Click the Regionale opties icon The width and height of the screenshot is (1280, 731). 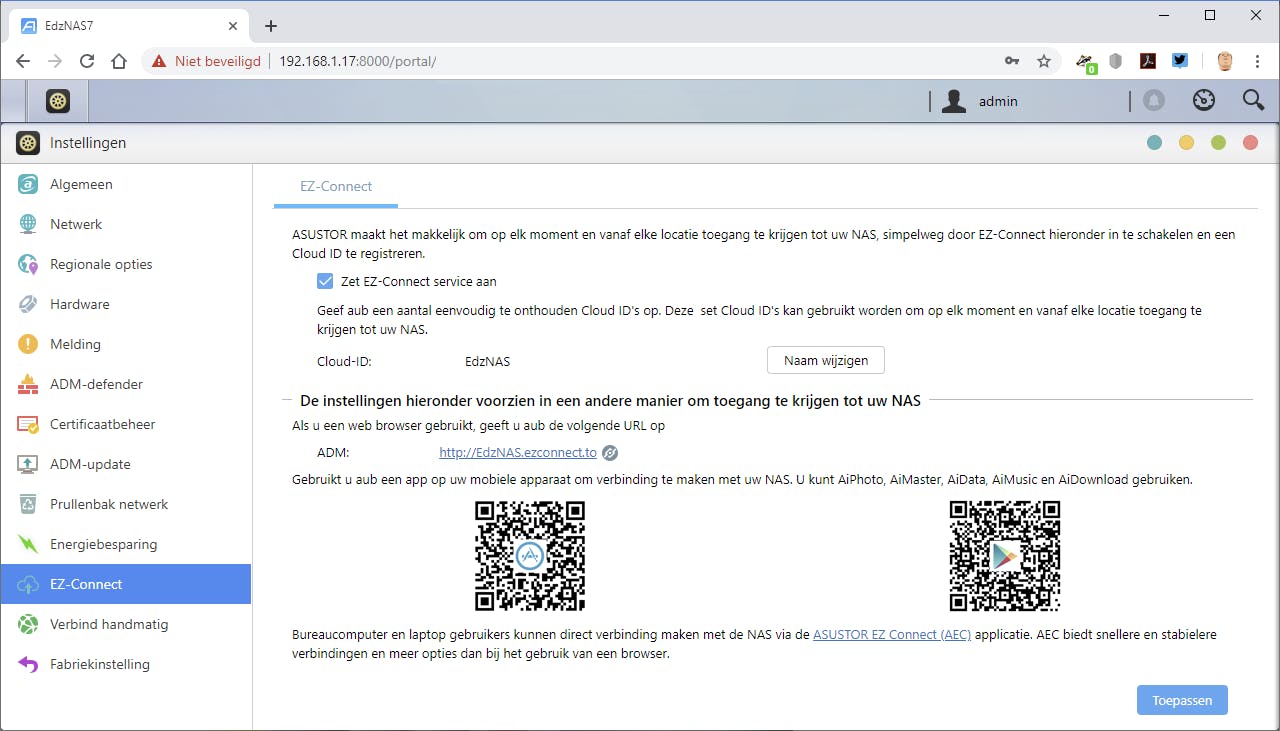click(29, 264)
